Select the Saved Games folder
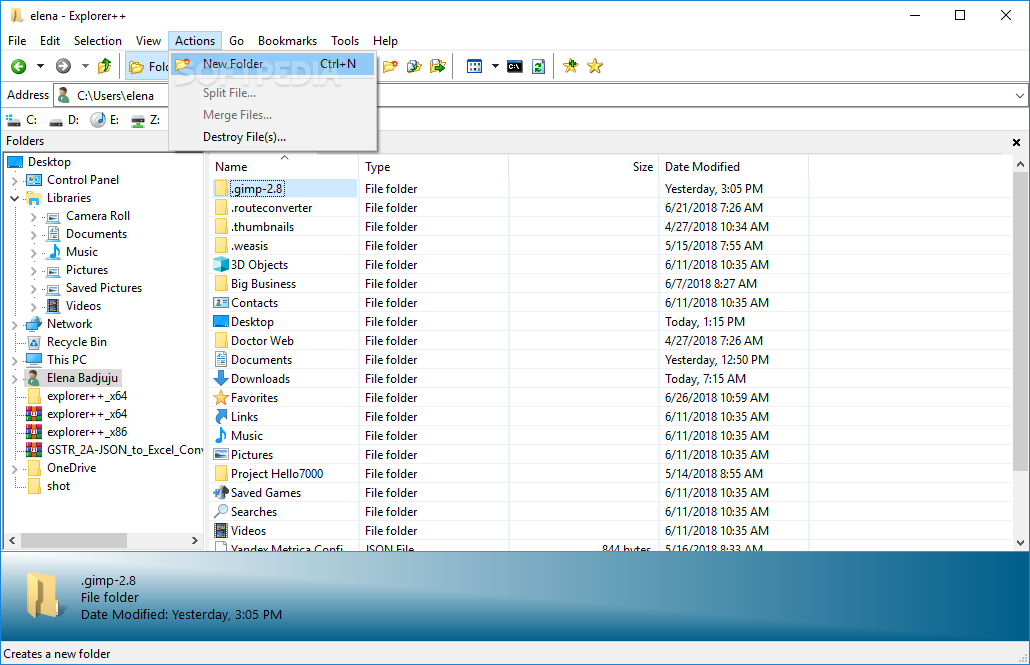This screenshot has height=665, width=1030. click(265, 493)
